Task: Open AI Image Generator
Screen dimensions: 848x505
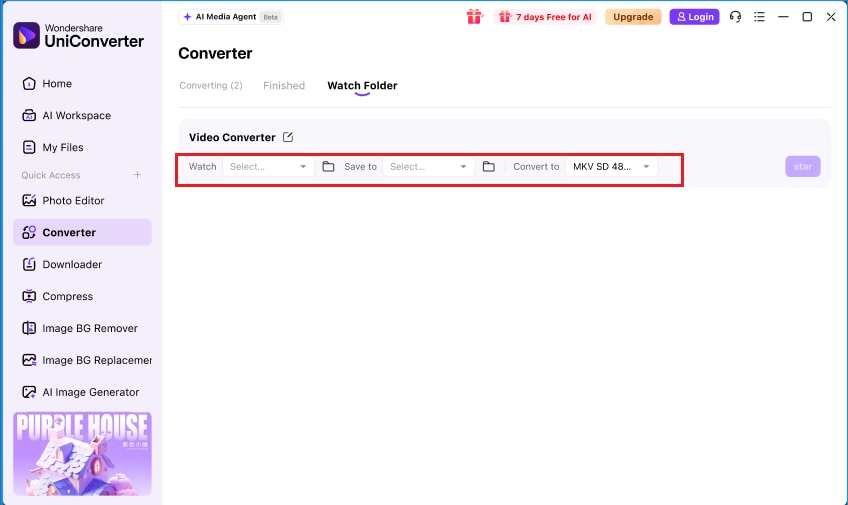Action: 81,392
